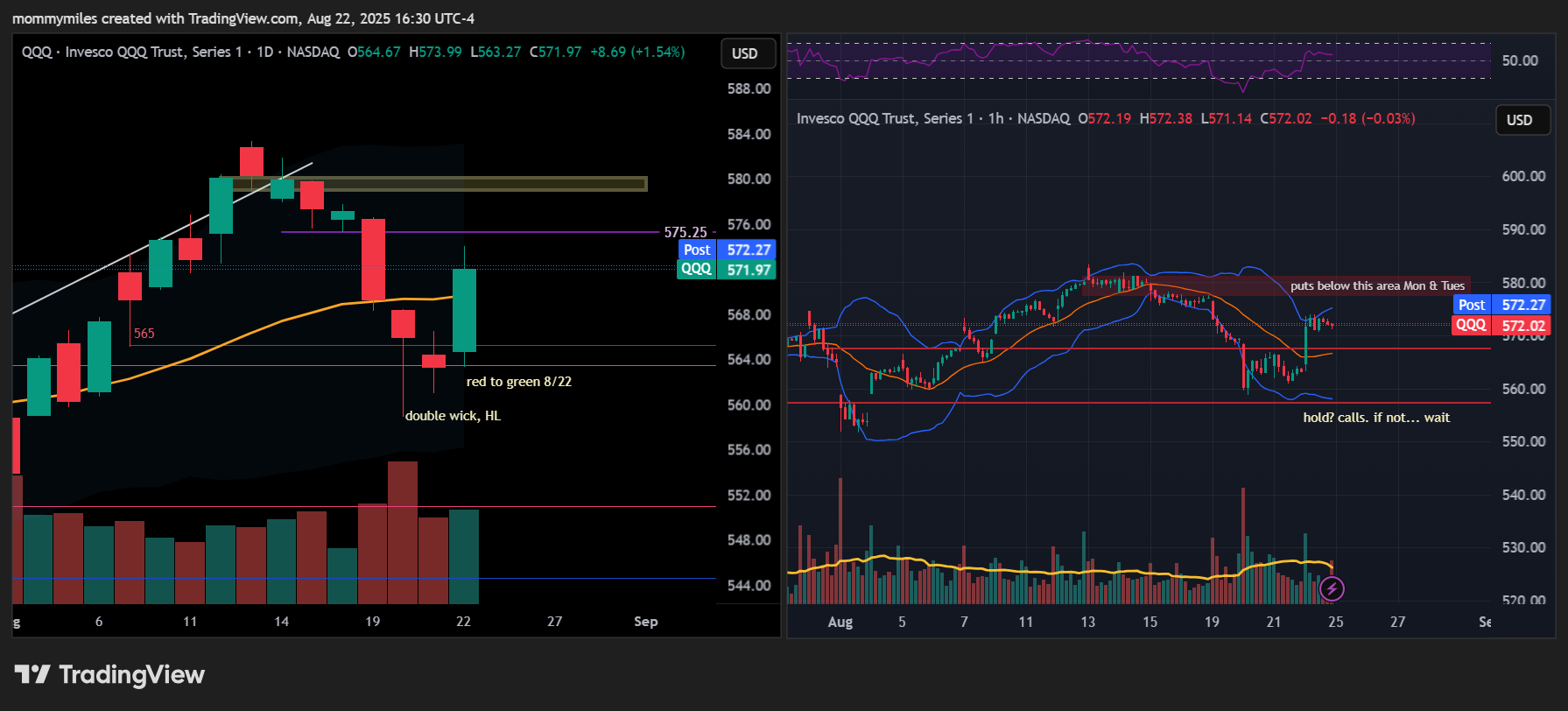Click the C571.97 close value on daily chart
Viewport: 1568px width, 711px height.
point(555,52)
